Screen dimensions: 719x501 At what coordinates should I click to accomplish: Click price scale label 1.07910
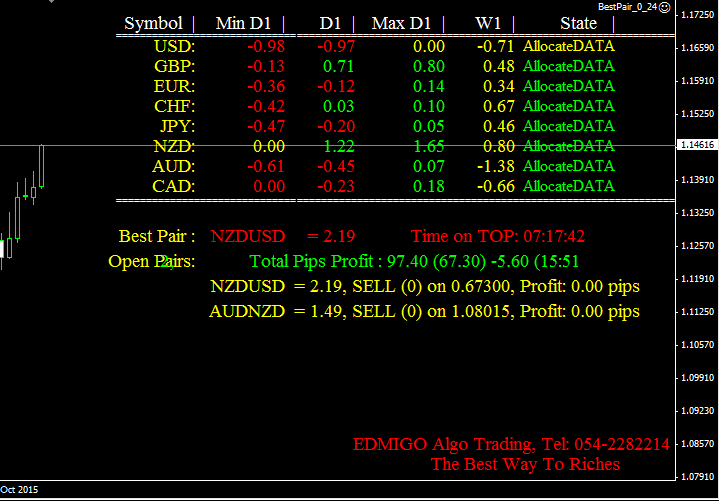[x=697, y=477]
